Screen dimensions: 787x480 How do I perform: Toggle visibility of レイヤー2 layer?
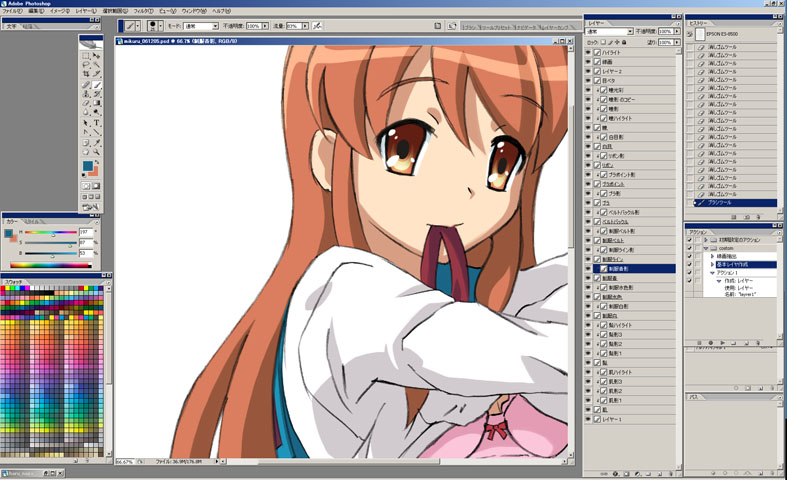coord(588,71)
